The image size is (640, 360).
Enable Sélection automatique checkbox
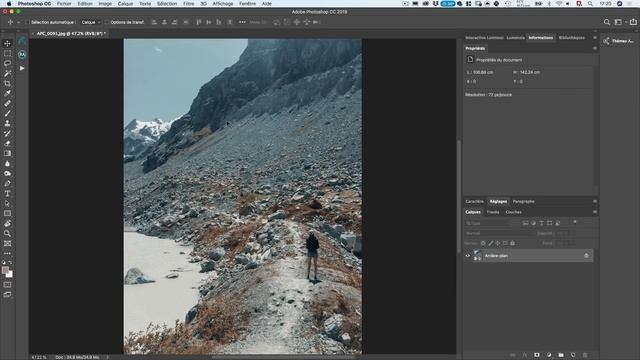pyautogui.click(x=28, y=22)
